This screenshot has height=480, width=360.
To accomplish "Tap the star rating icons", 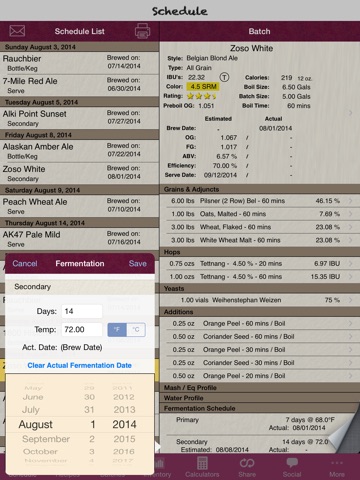I will (x=202, y=96).
